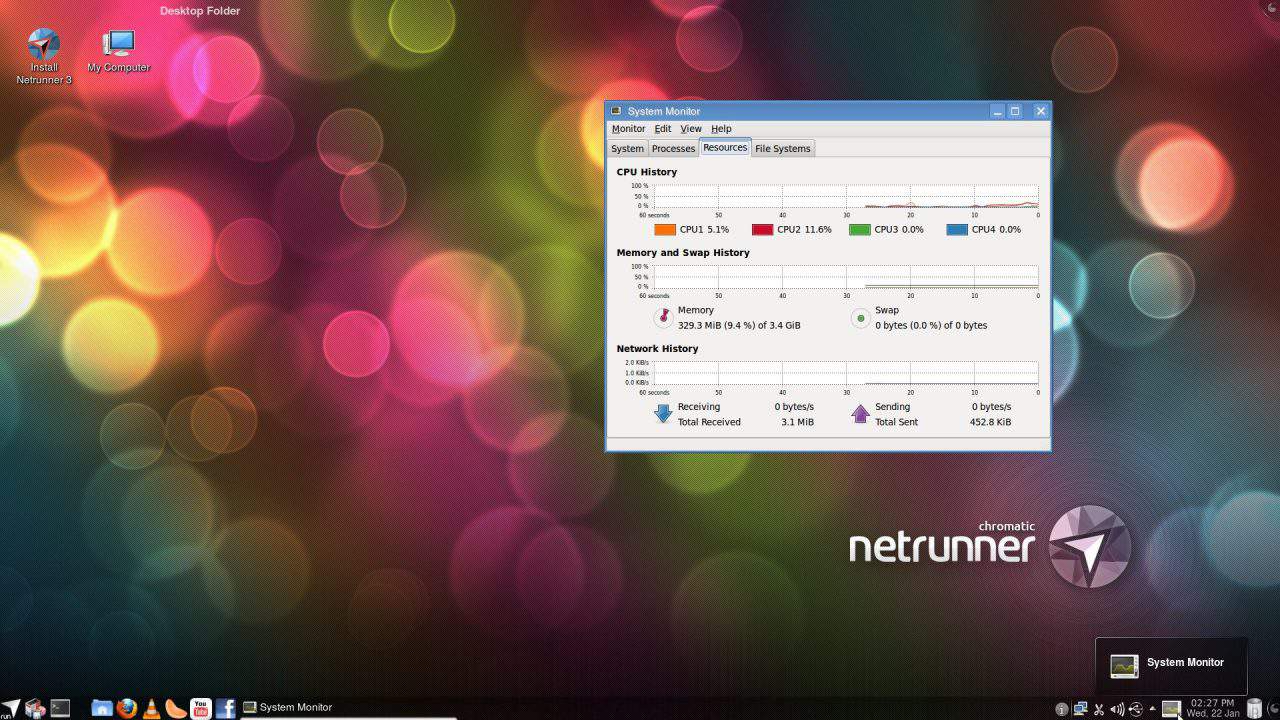Expand the hidden tray icons arrow
The image size is (1280, 720).
[1152, 707]
